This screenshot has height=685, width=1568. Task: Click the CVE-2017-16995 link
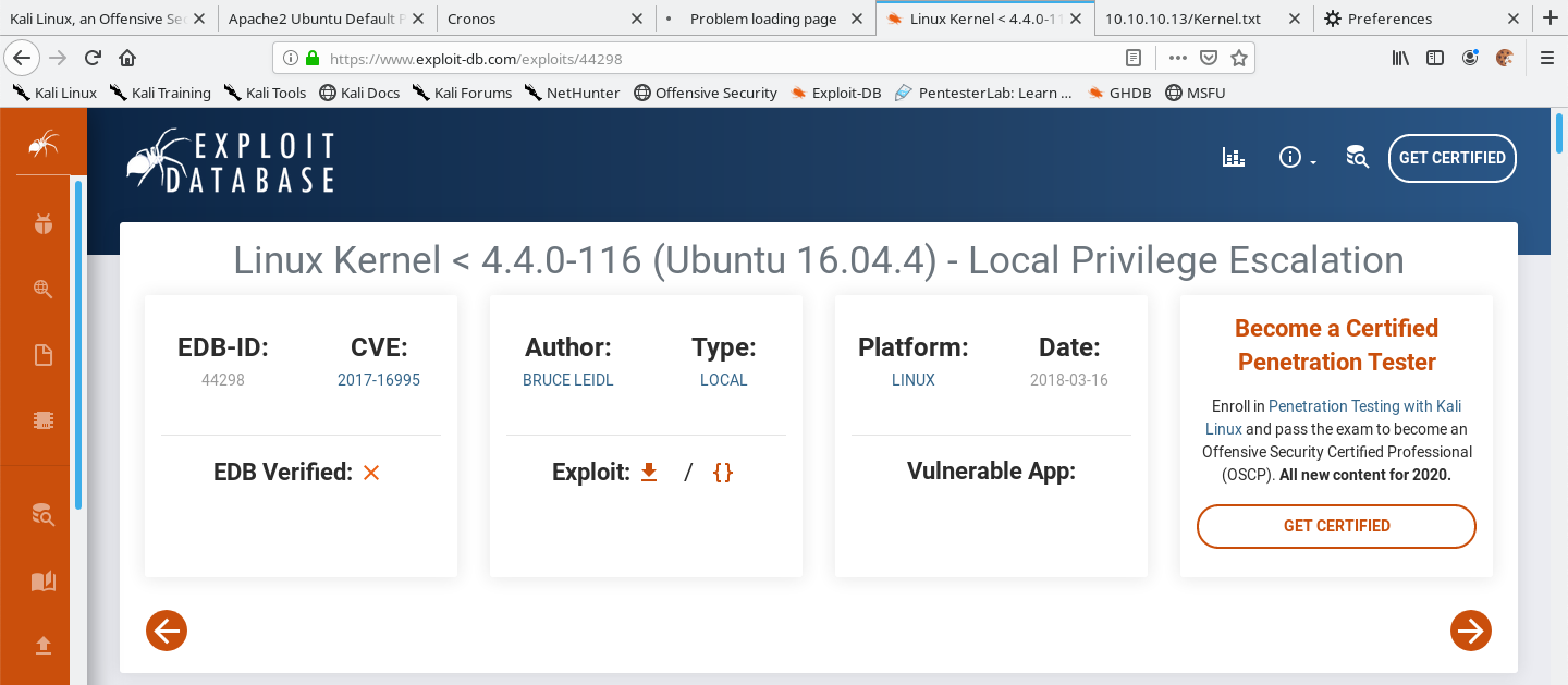tap(377, 380)
